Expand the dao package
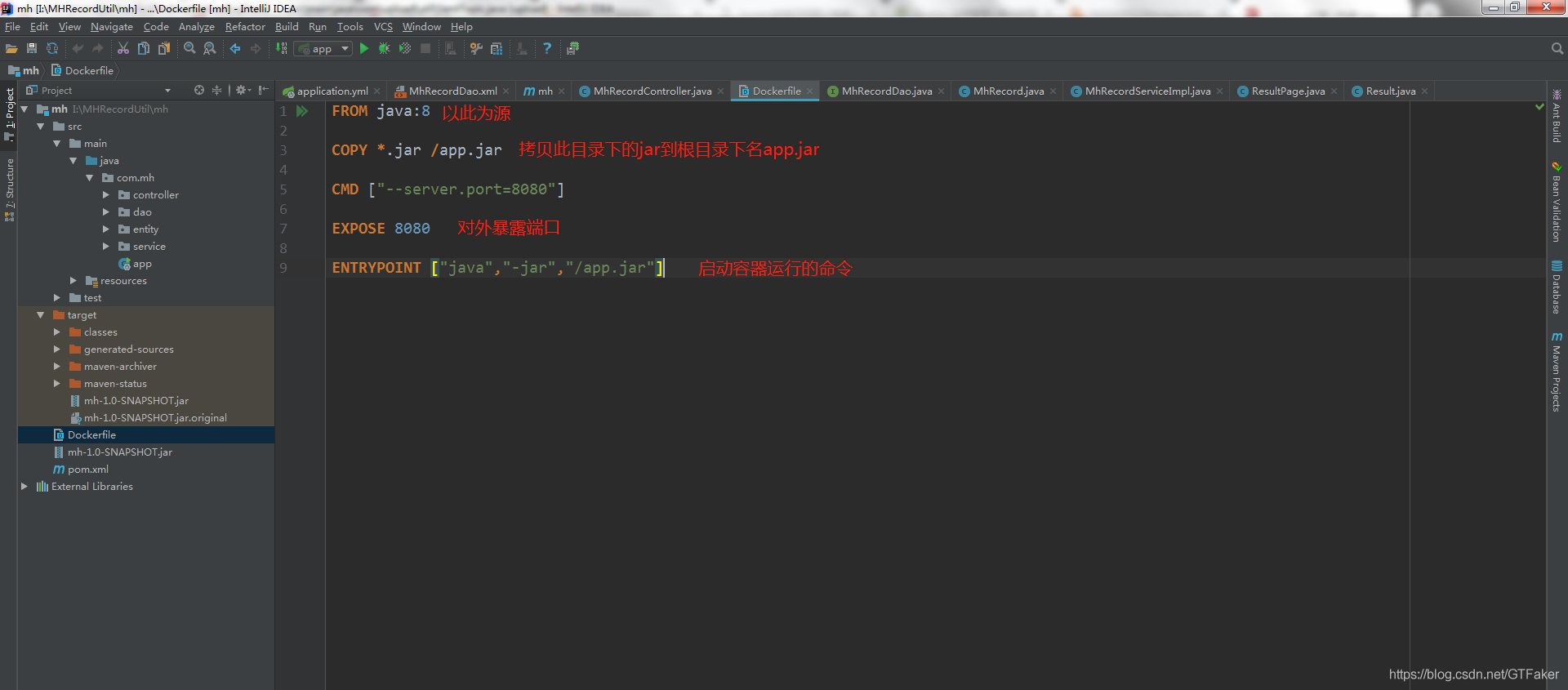Screen dimensions: 1568x690 [106, 211]
